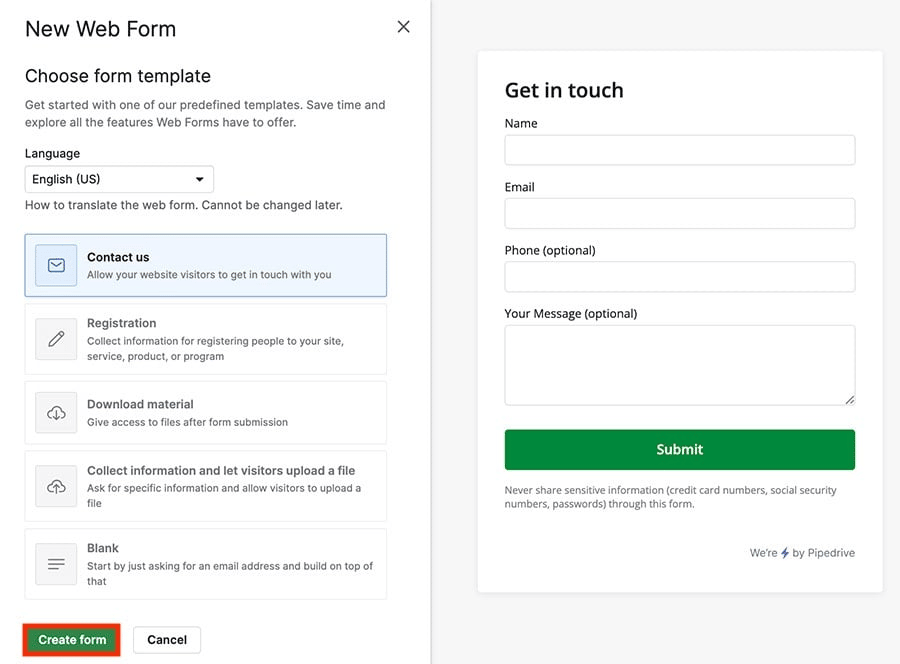The height and width of the screenshot is (664, 900).
Task: Choose the Download material template
Action: 205,412
